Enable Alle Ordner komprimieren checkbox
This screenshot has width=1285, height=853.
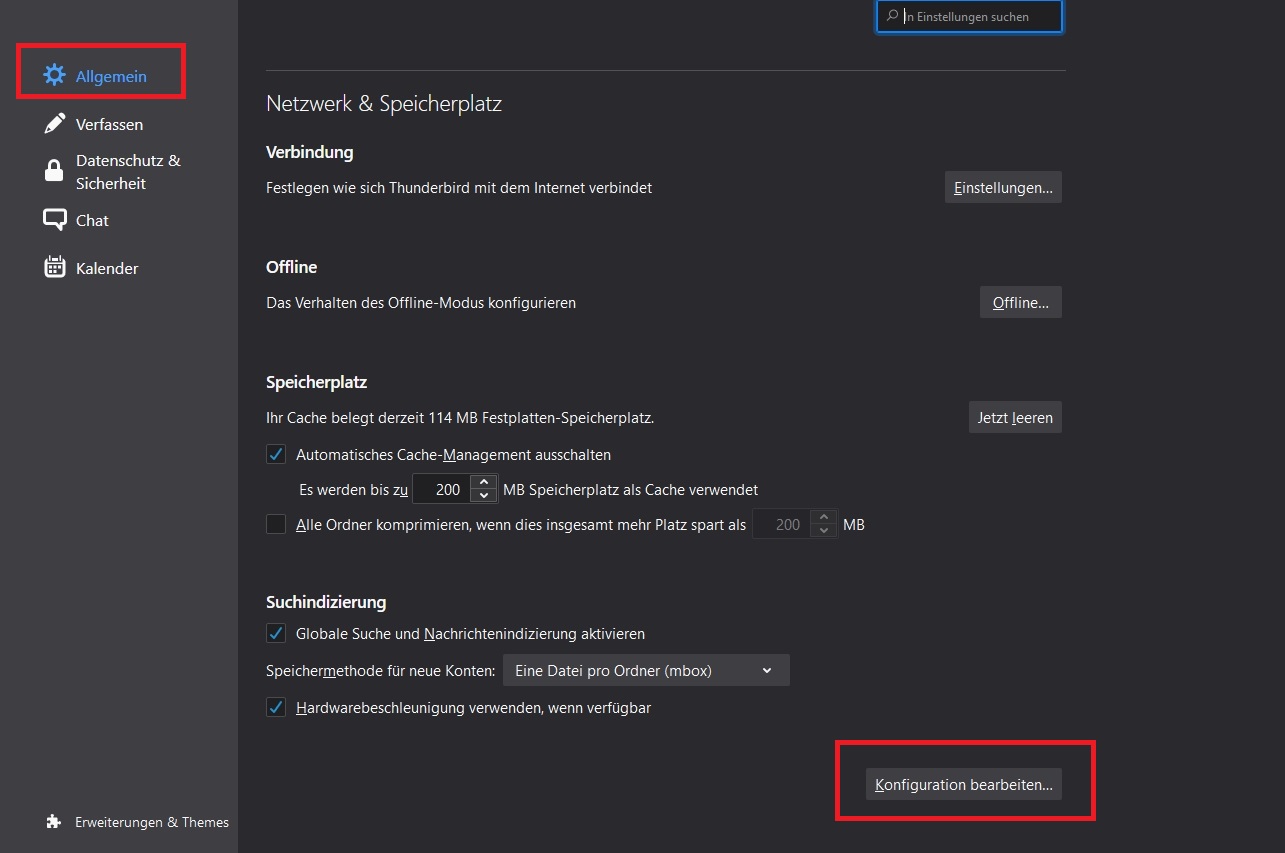coord(276,524)
